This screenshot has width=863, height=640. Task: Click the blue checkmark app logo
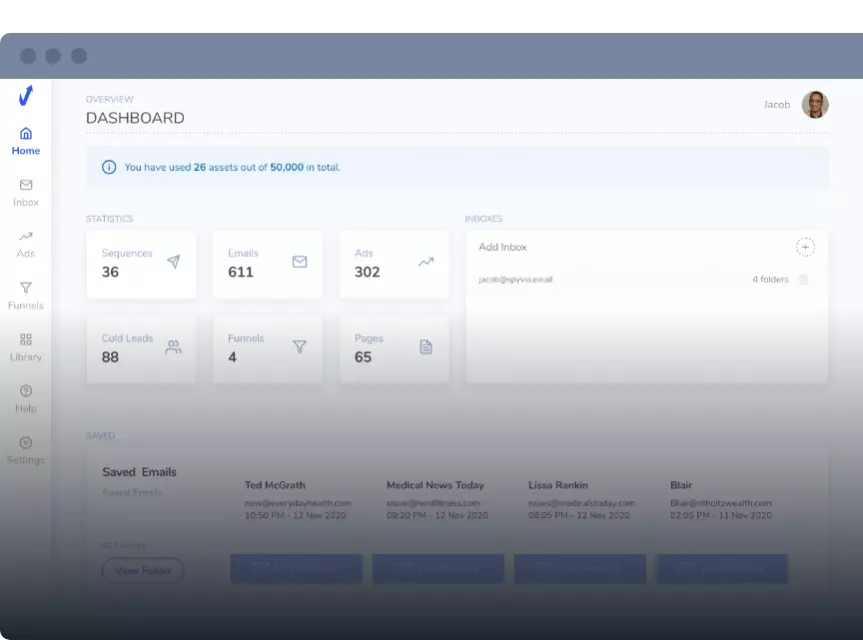point(26,96)
